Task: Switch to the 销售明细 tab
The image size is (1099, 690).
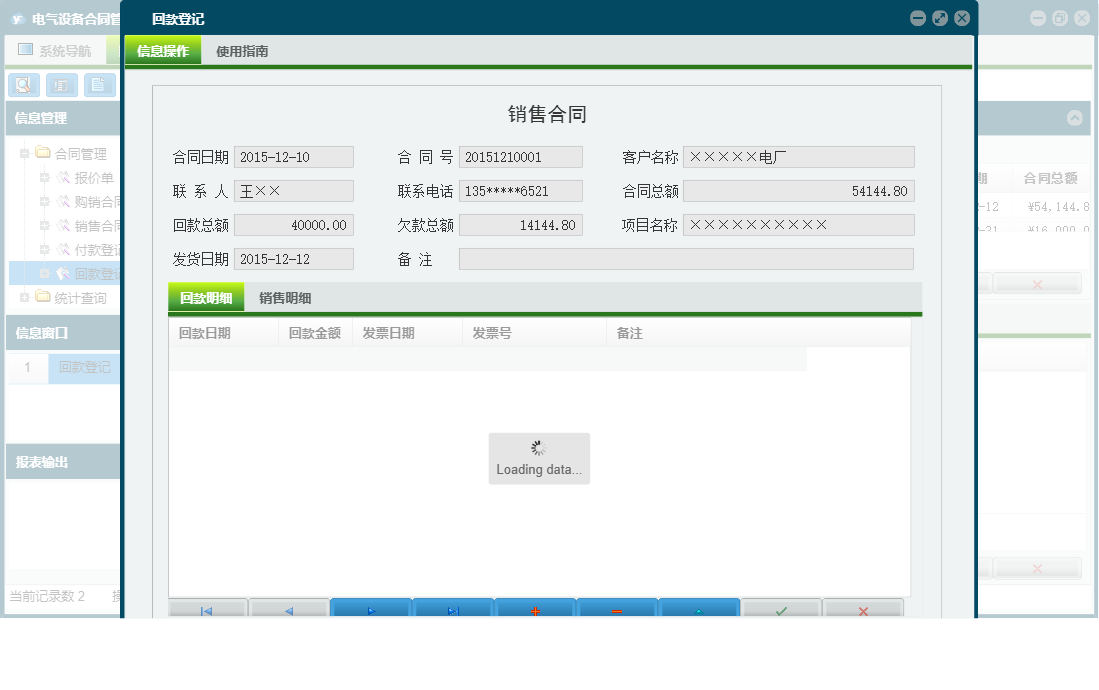Action: (x=286, y=298)
